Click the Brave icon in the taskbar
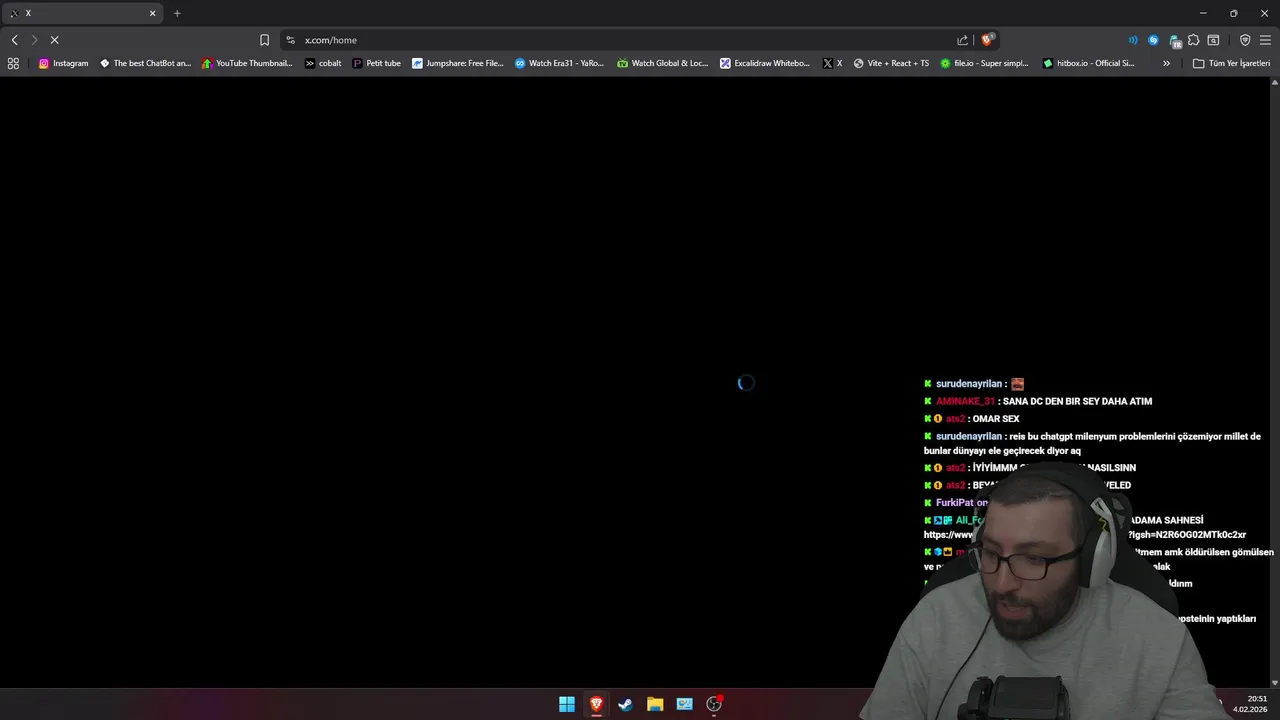1280x720 pixels. (596, 704)
